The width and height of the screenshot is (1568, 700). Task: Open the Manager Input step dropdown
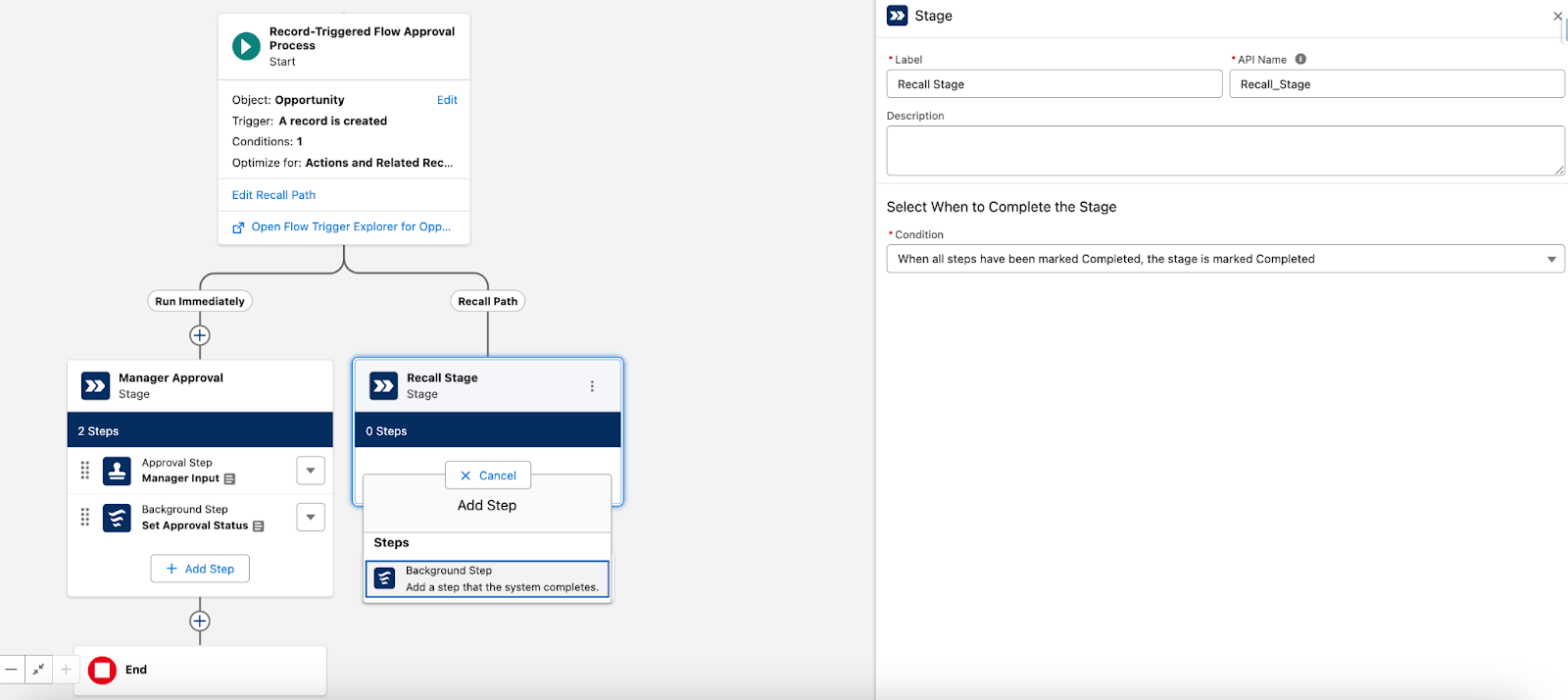pos(311,471)
